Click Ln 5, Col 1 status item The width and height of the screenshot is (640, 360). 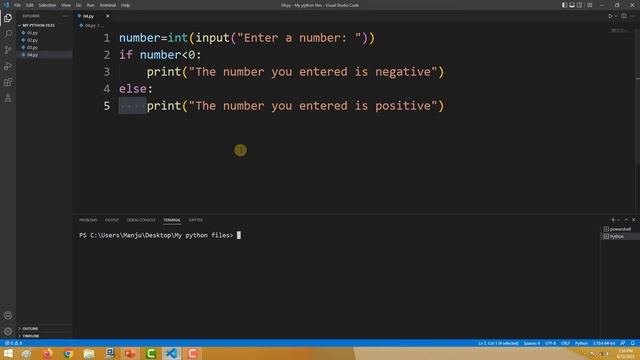[x=498, y=343]
